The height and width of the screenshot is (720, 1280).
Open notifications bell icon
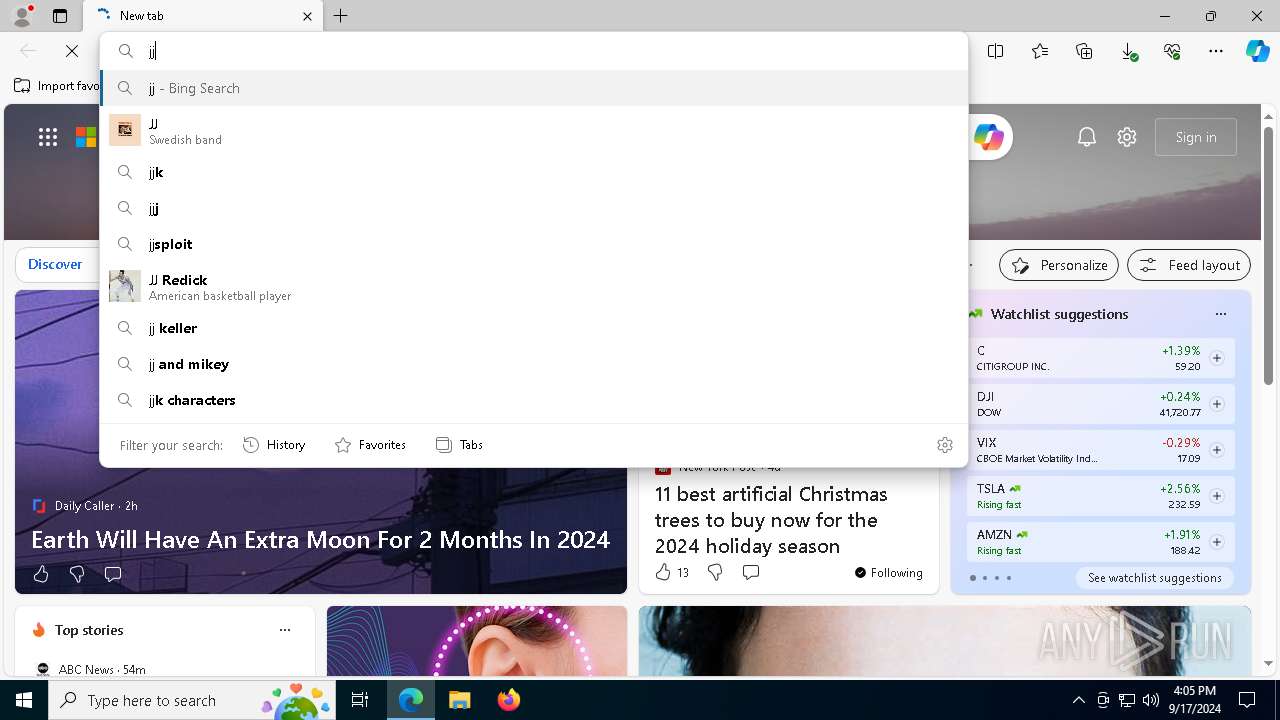[1087, 137]
